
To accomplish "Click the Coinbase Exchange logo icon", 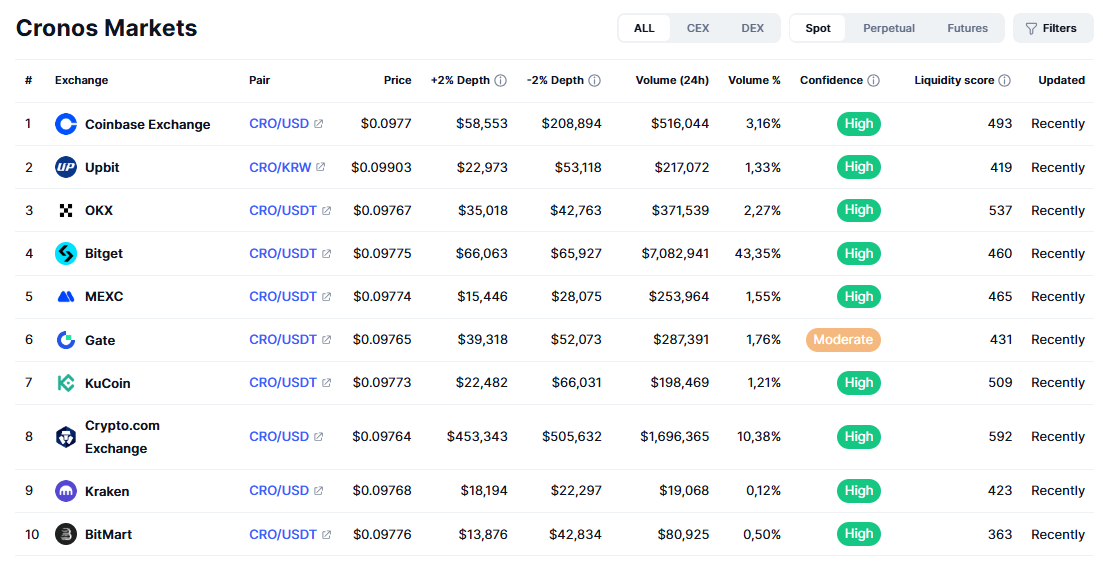I will pyautogui.click(x=66, y=124).
